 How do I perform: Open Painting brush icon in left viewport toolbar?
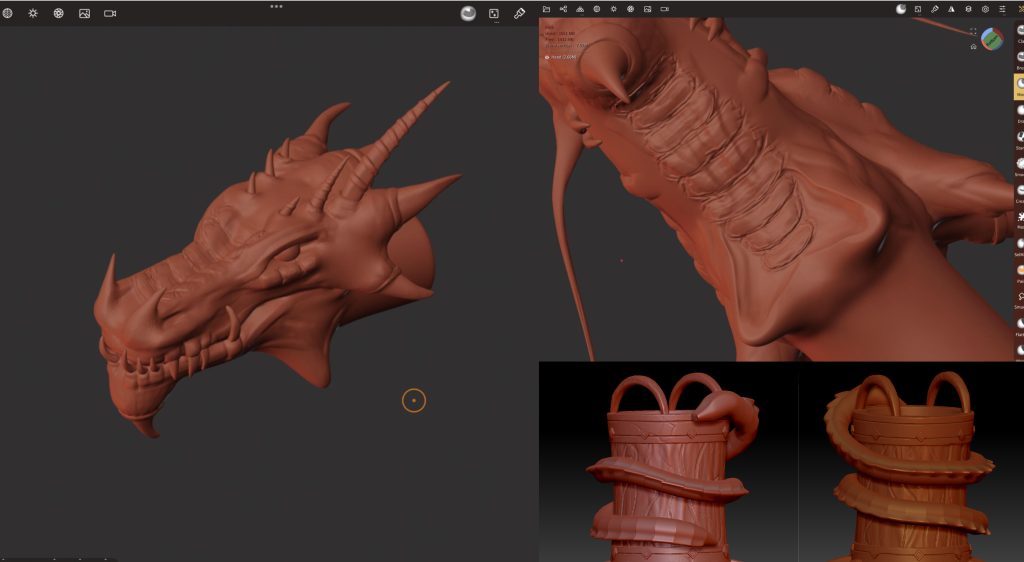coord(519,13)
